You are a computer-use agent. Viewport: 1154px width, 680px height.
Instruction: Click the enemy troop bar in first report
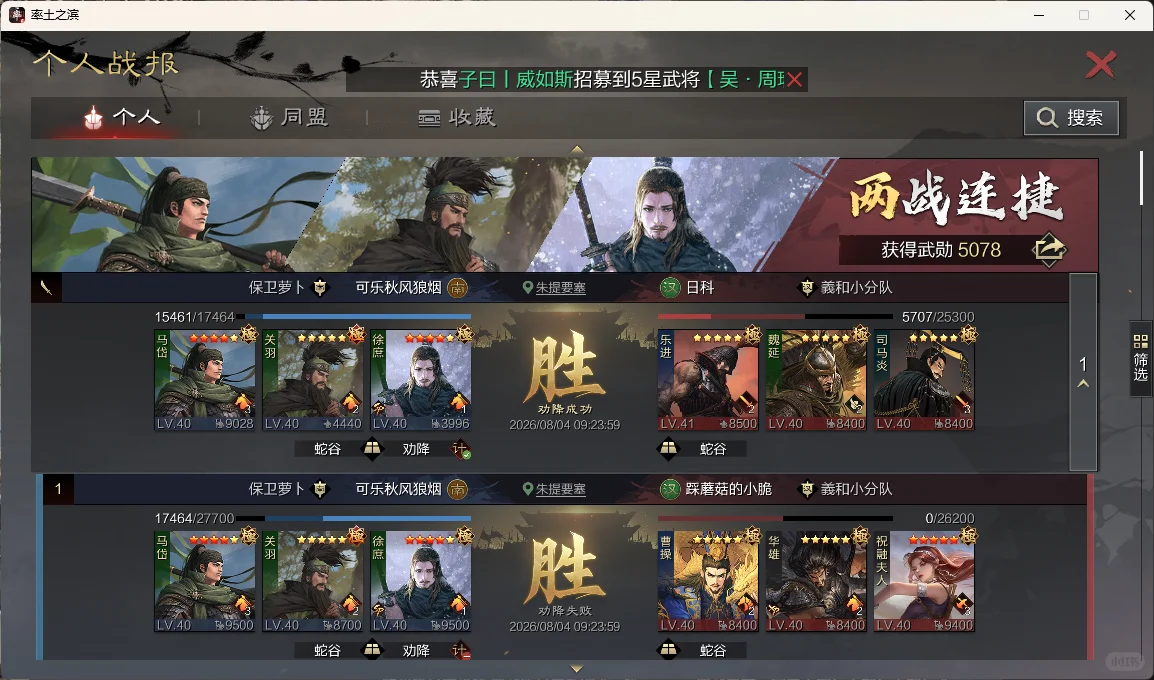pyautogui.click(x=776, y=317)
